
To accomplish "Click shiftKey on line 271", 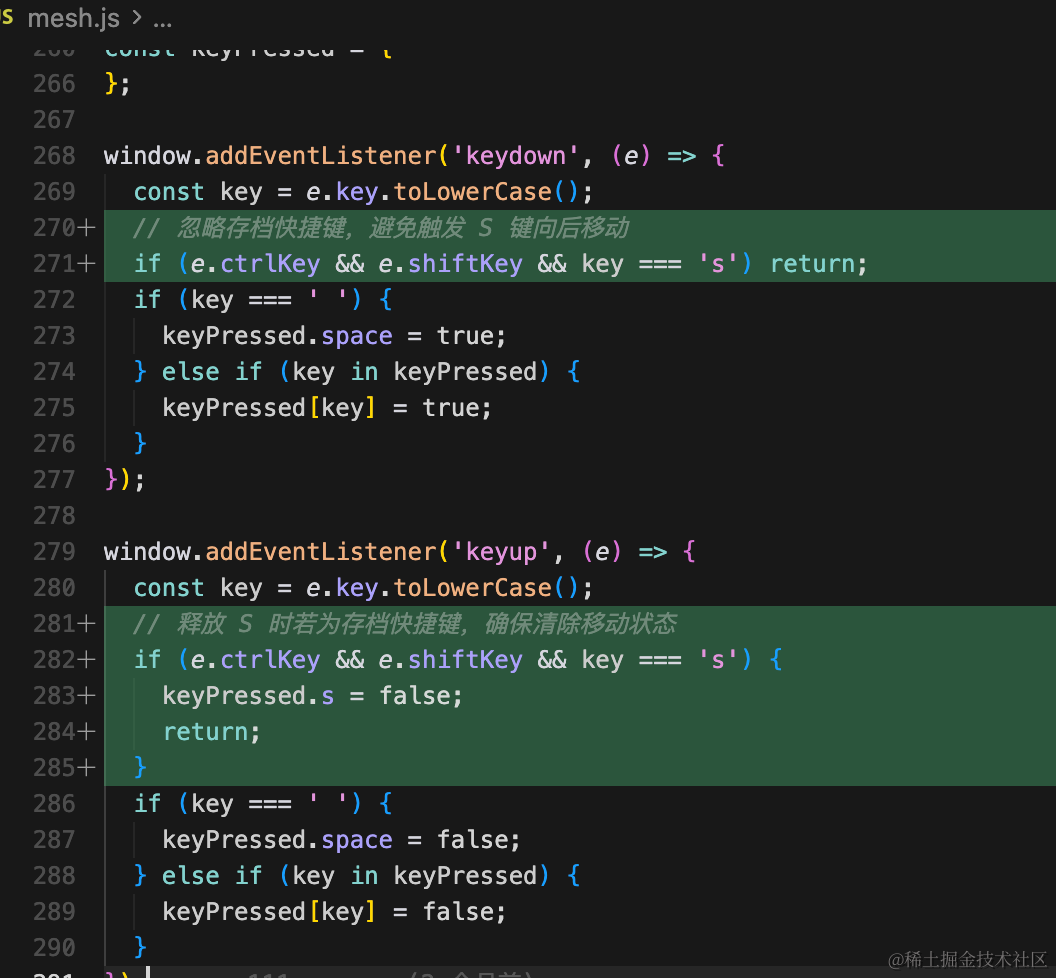I will coord(465,264).
